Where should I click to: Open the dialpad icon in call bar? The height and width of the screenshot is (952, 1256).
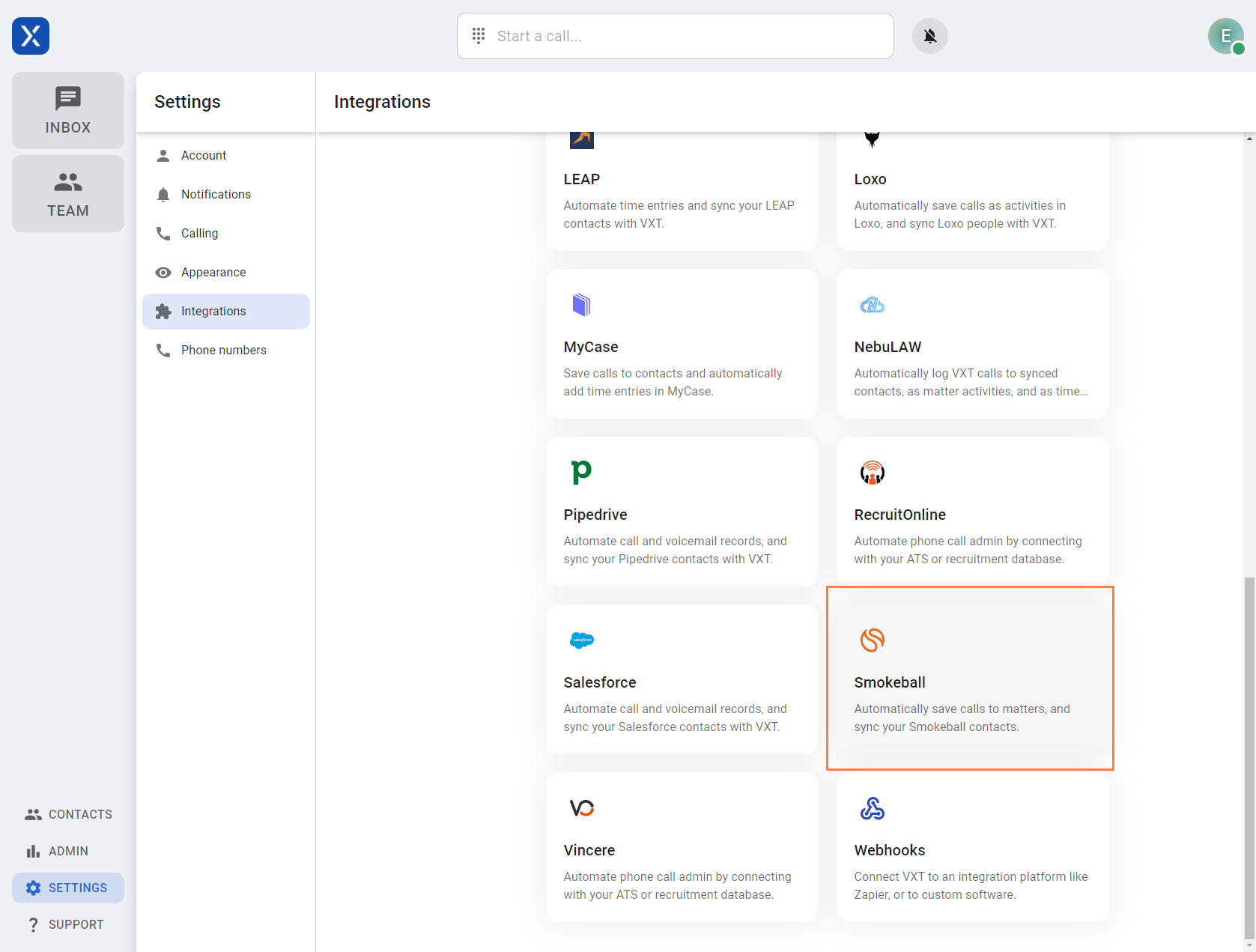click(x=479, y=35)
